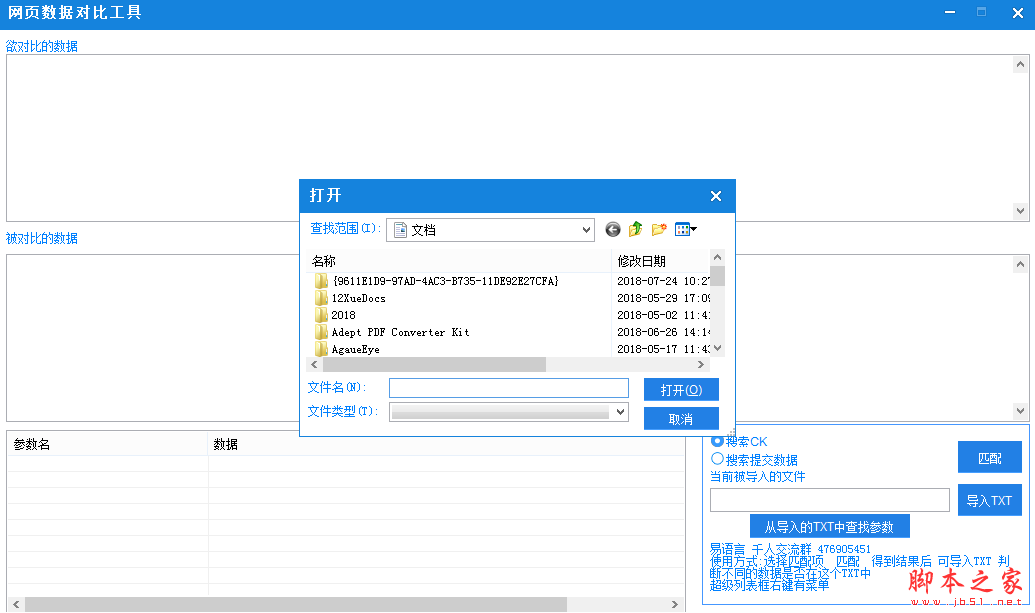Open the view menu icon in dialog
The height and width of the screenshot is (613, 1035).
[685, 230]
